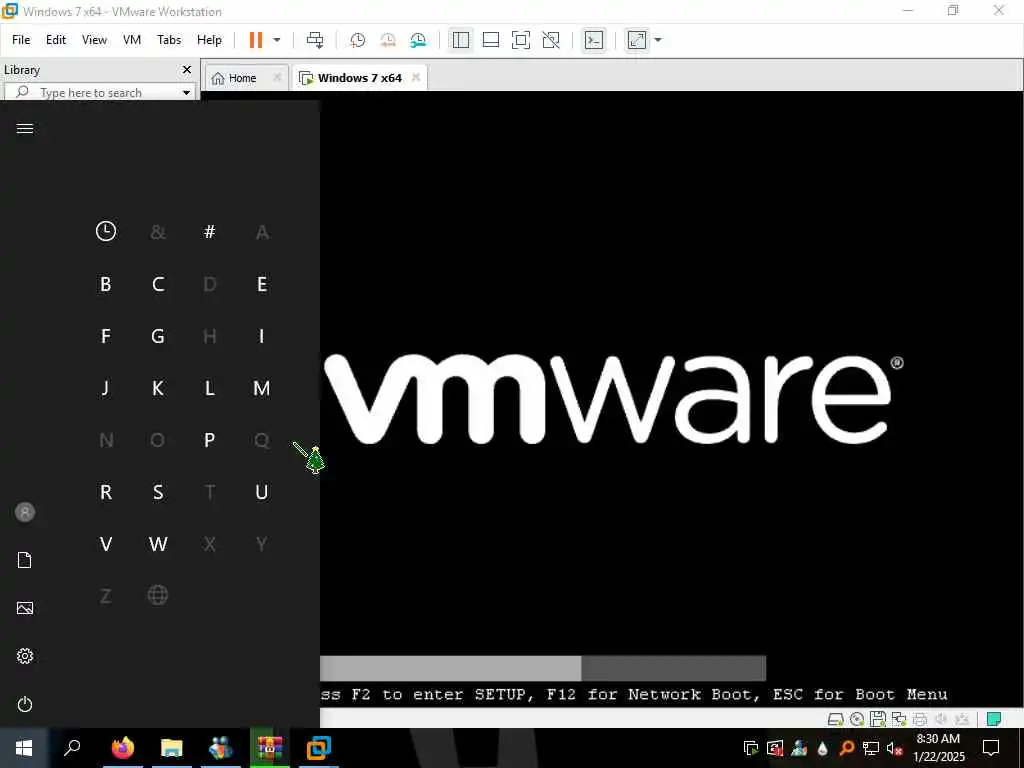Screen dimensions: 1024x768
Task: Jump to apps starting with J
Action: coord(105,388)
